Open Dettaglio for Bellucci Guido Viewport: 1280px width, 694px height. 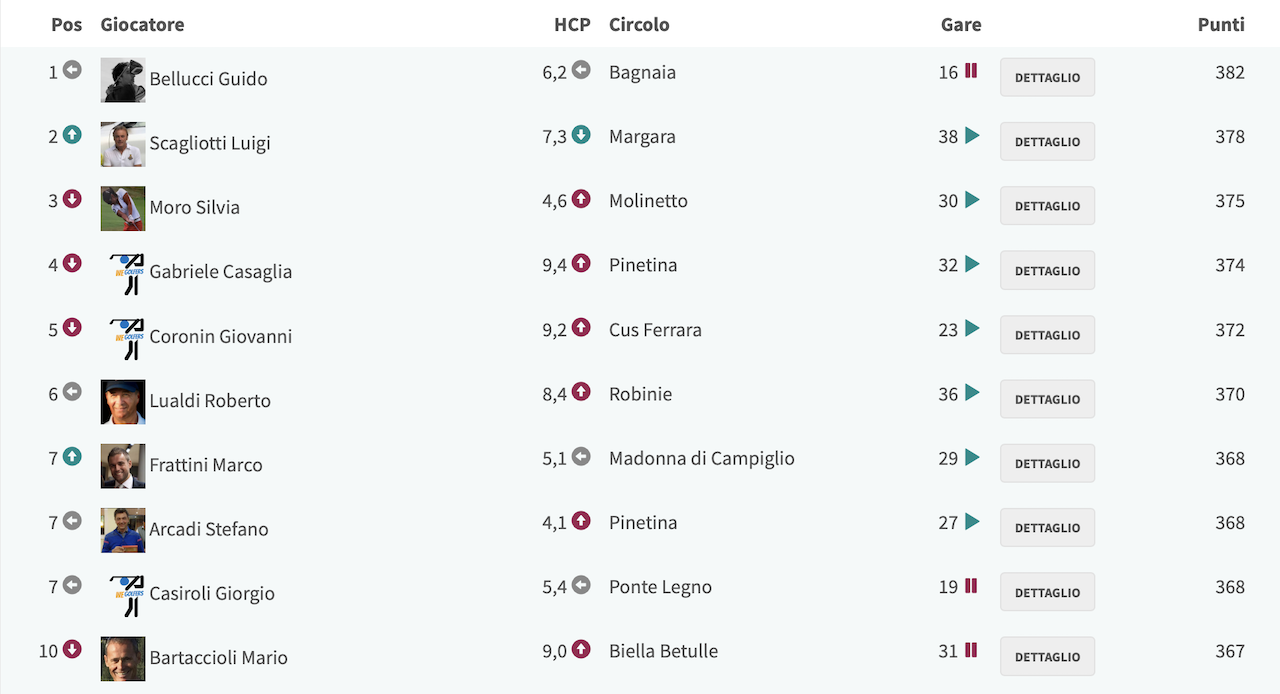coord(1047,77)
